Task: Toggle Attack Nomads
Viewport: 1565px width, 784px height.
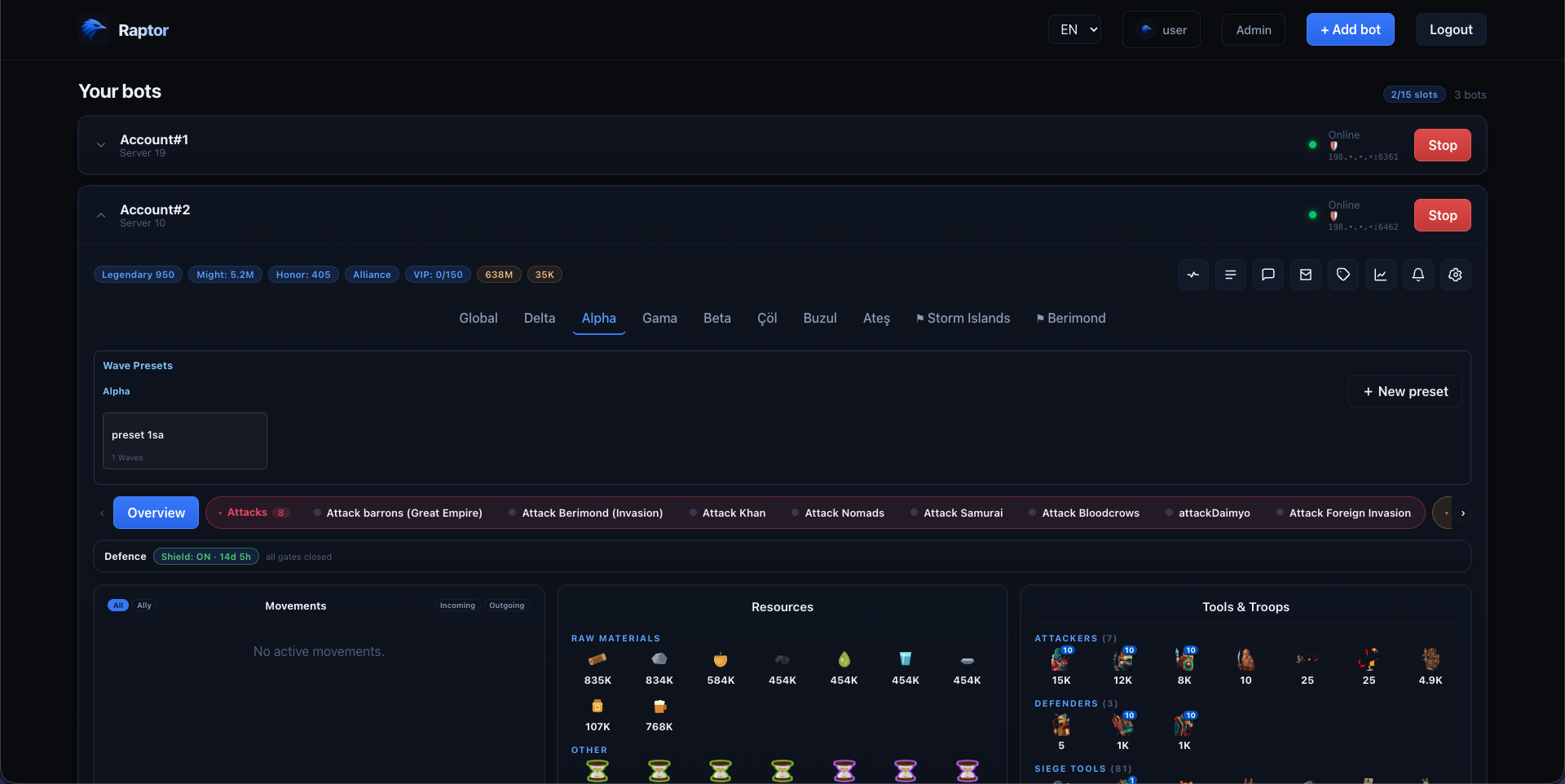Action: 838,513
